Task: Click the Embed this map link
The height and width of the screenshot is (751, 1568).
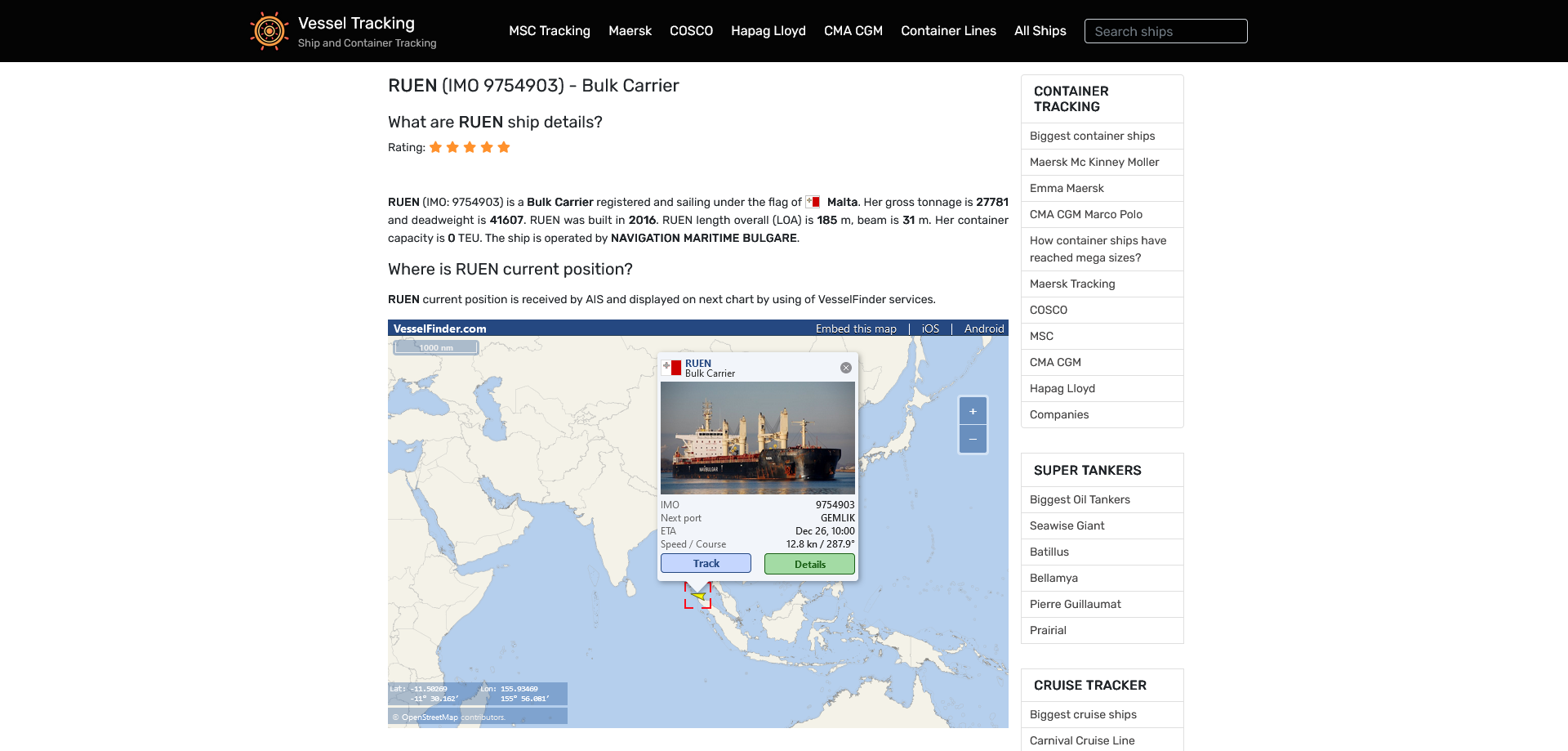Action: coord(856,329)
